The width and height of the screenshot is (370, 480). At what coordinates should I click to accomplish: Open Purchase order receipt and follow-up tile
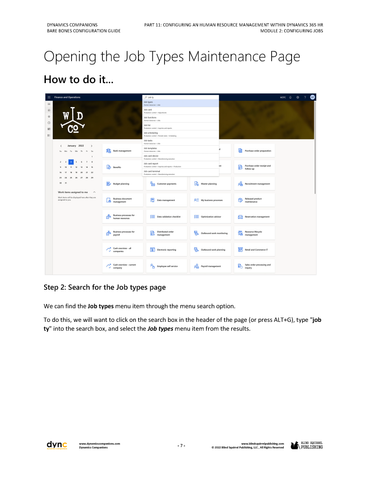point(254,167)
